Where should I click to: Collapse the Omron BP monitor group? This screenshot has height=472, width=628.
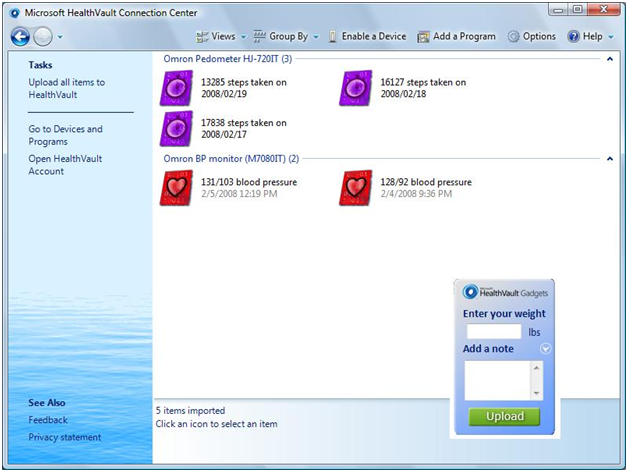pos(610,159)
